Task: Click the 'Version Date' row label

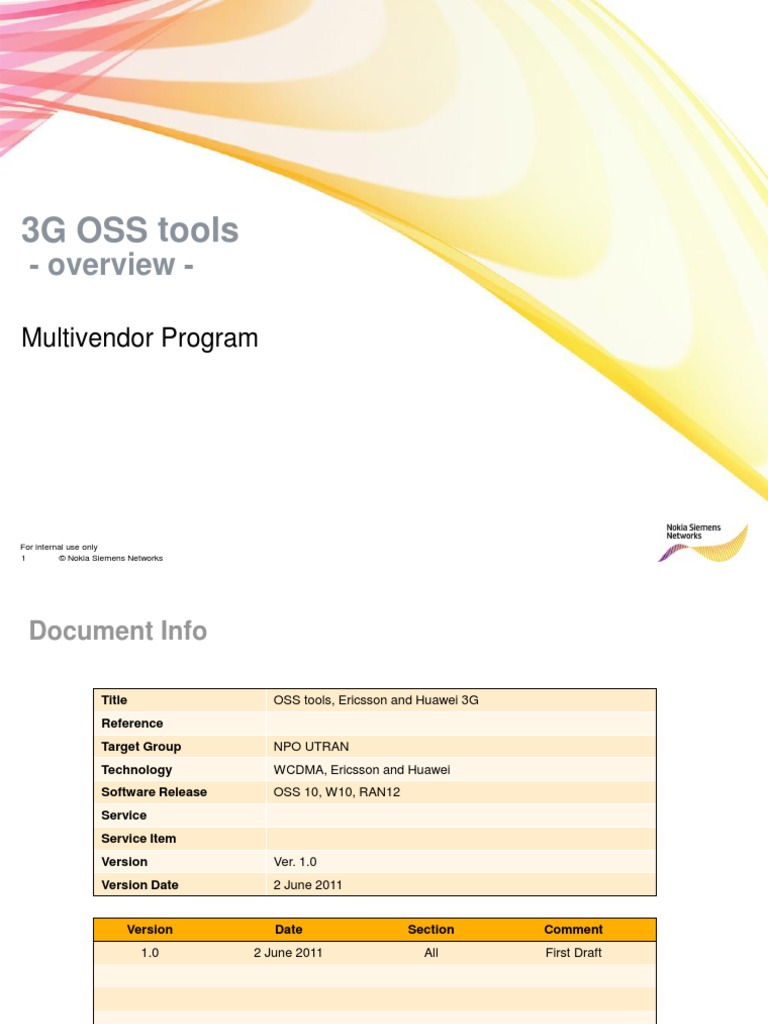Action: pyautogui.click(x=140, y=884)
